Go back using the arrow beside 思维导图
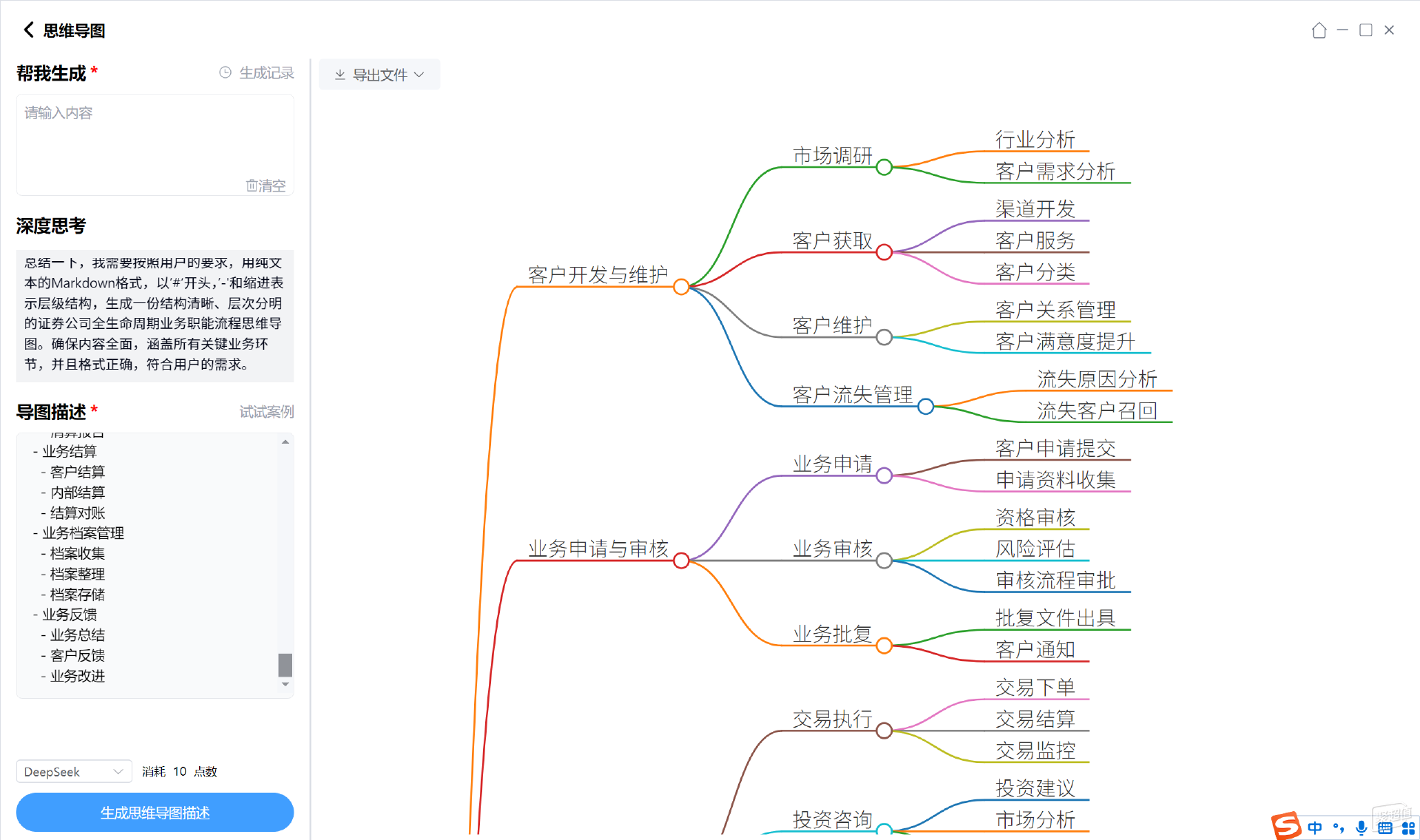Image resolution: width=1420 pixels, height=840 pixels. (x=29, y=30)
